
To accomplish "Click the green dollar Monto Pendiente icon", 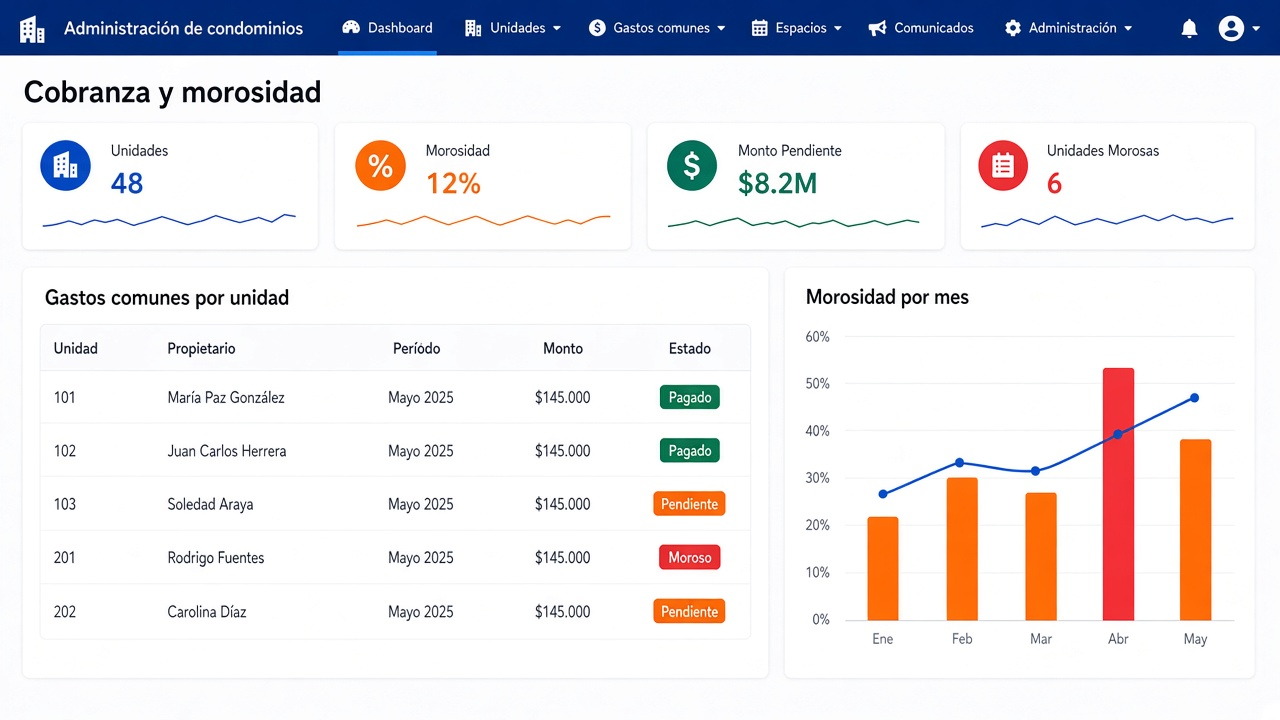I will point(692,165).
